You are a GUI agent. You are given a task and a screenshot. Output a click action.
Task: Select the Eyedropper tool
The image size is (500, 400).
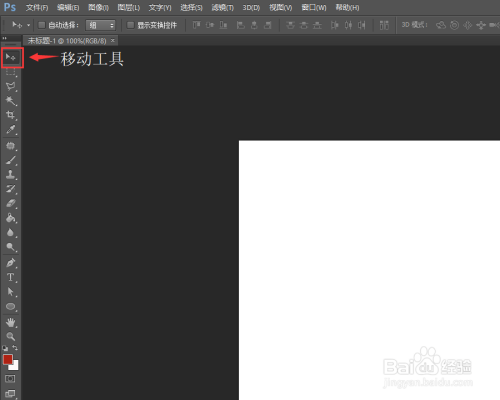[11, 129]
